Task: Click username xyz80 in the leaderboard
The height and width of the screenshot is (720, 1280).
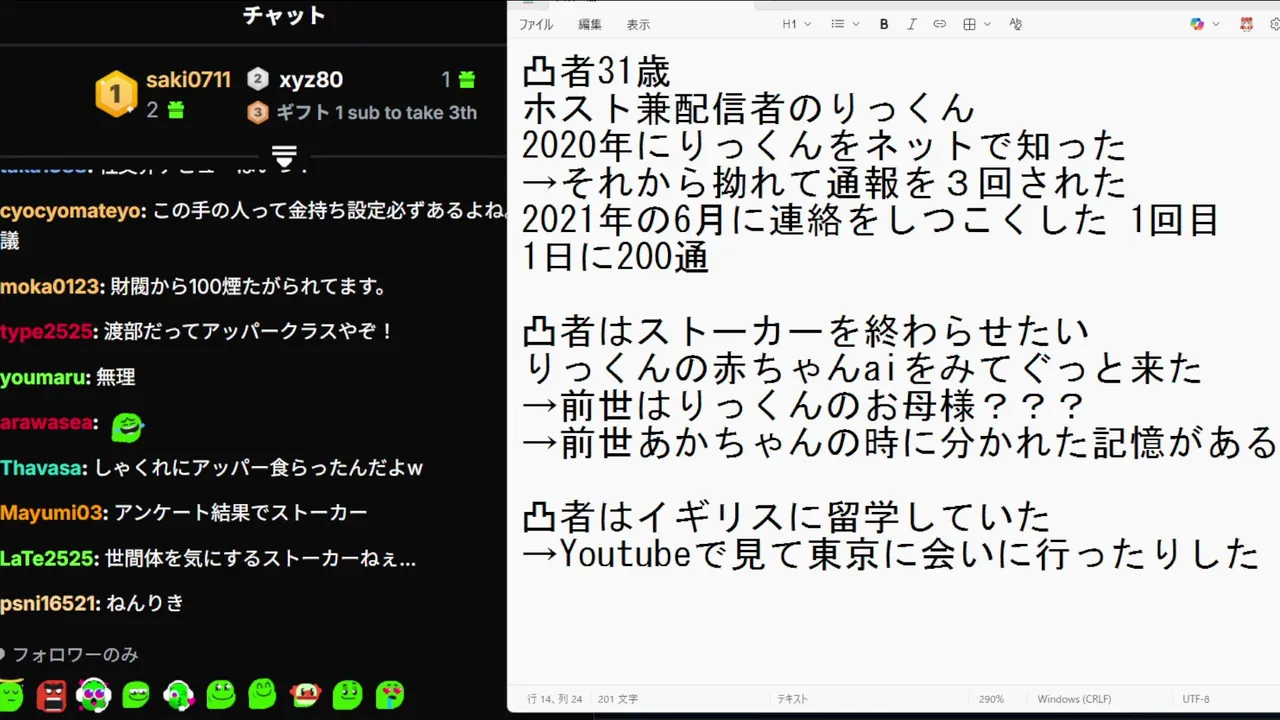Action: 311,80
